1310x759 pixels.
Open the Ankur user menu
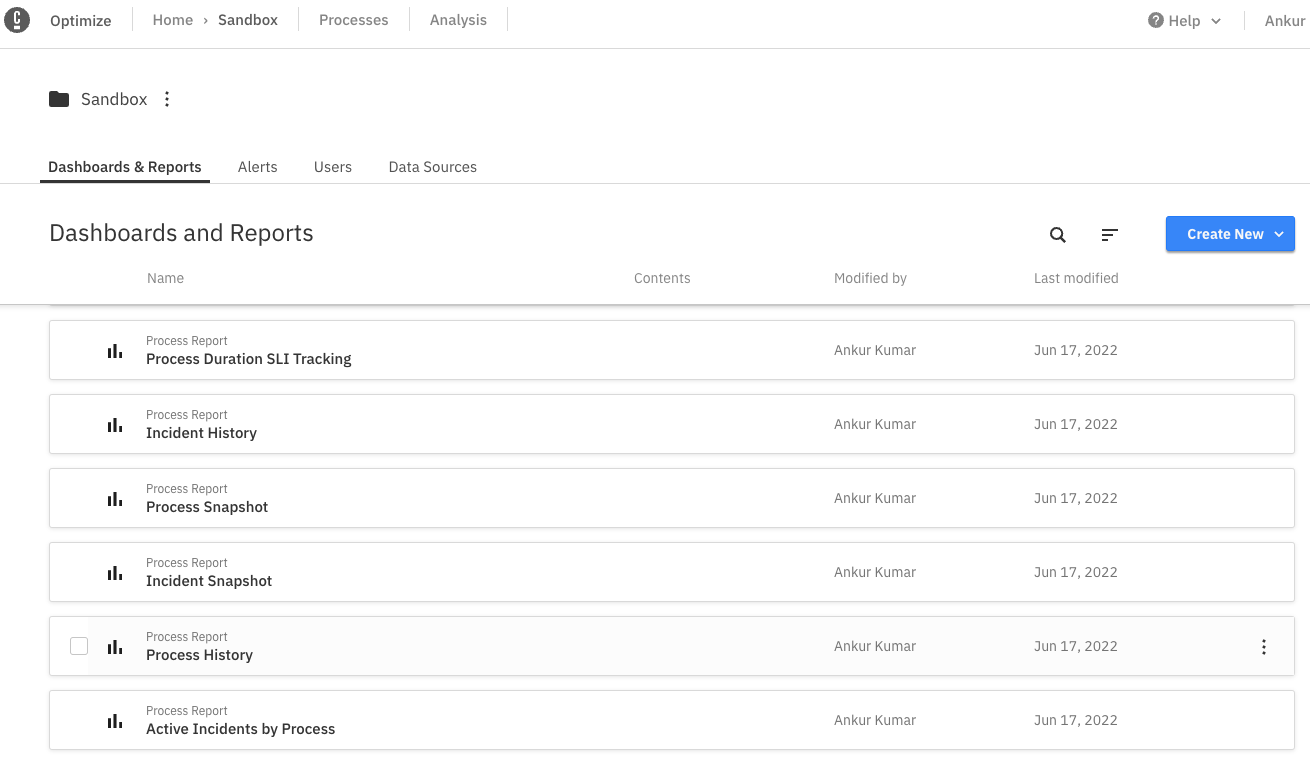point(1285,20)
